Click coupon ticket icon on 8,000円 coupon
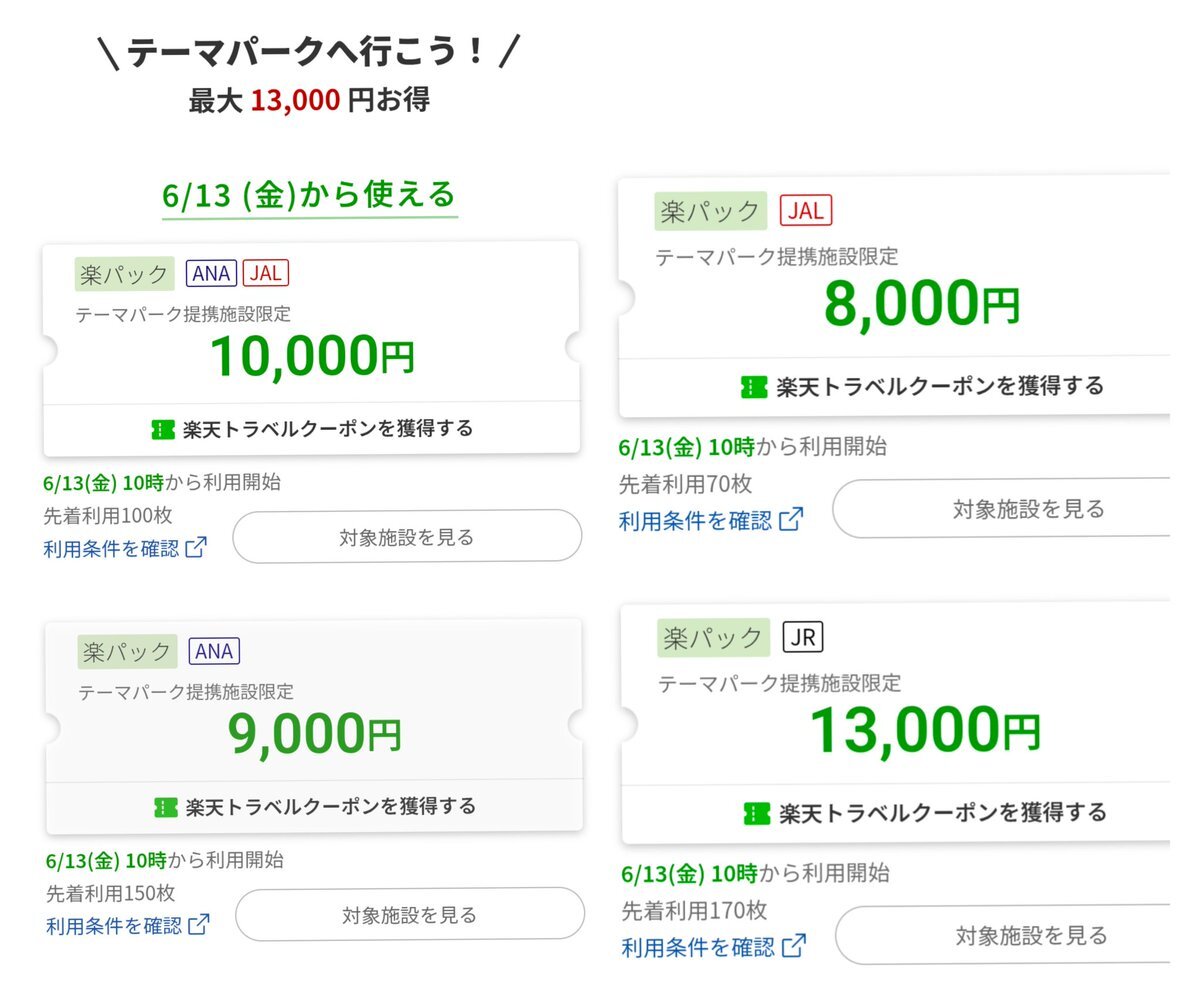Viewport: 1200px width, 1007px height. point(753,386)
